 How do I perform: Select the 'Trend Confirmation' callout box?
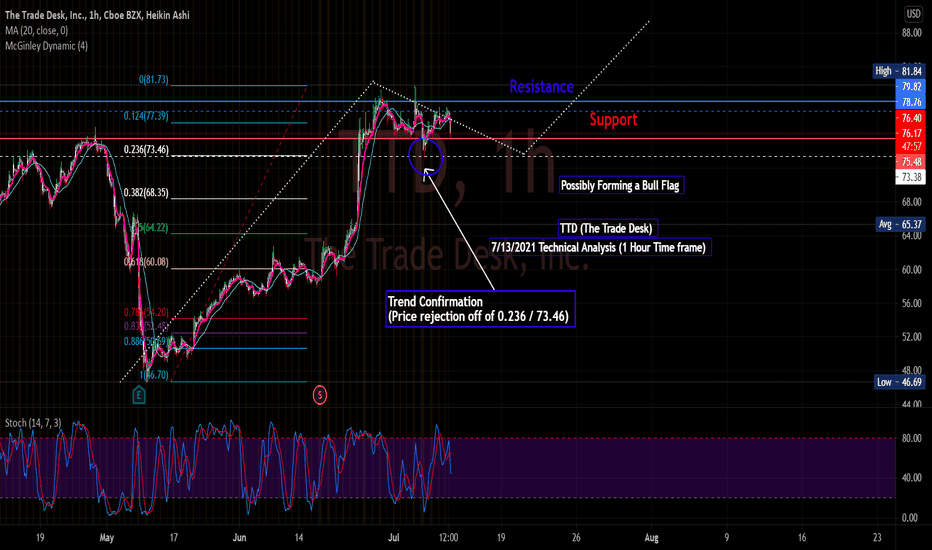click(480, 309)
